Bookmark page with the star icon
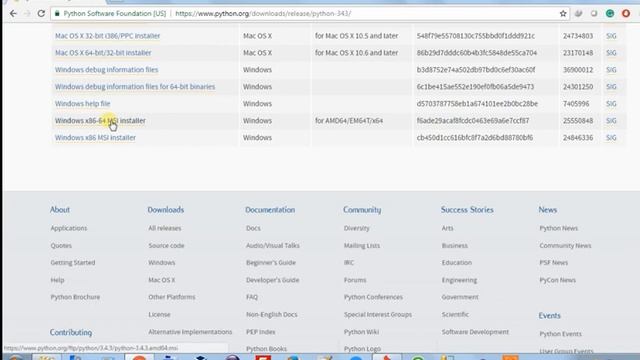 coord(563,13)
